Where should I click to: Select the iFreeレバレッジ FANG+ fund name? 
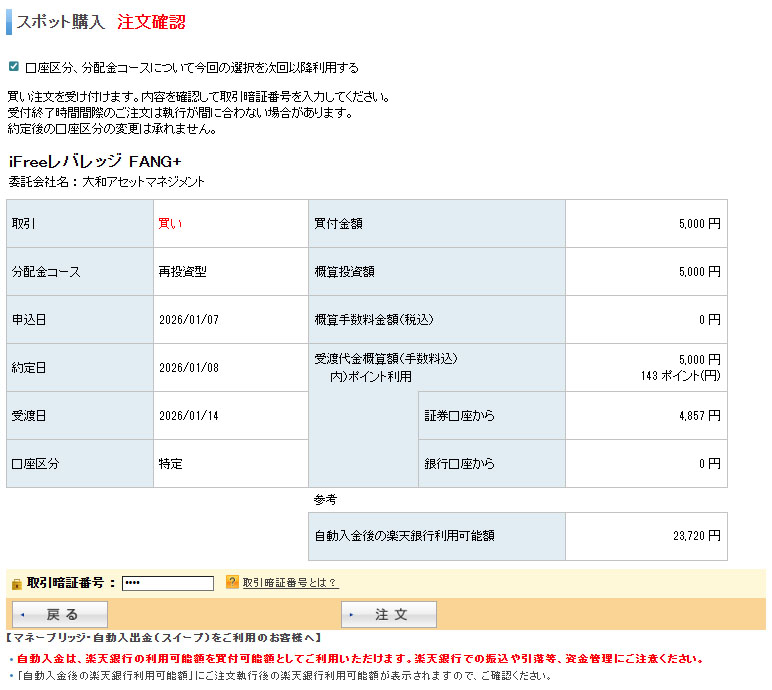(x=94, y=161)
